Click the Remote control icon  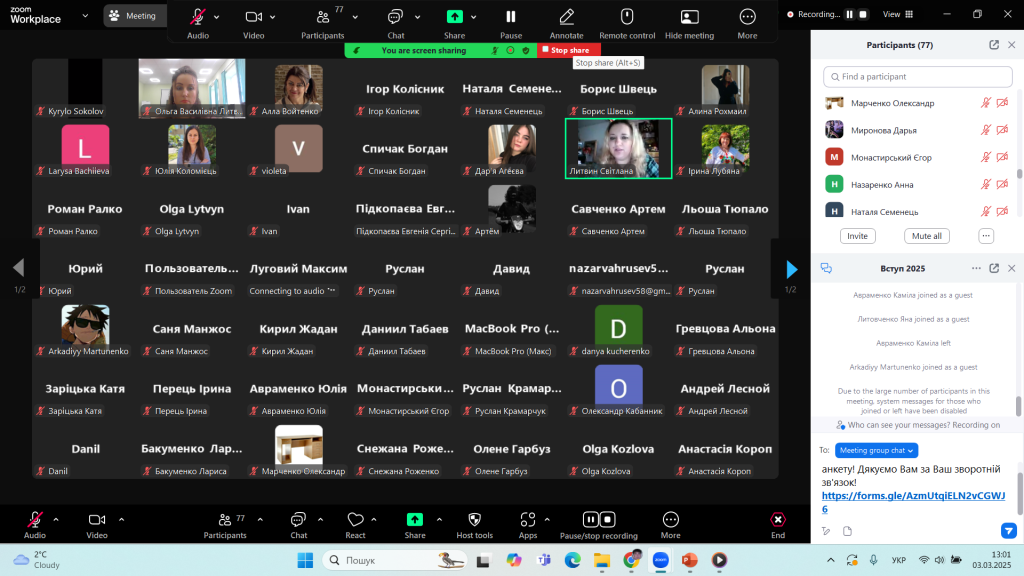[627, 17]
